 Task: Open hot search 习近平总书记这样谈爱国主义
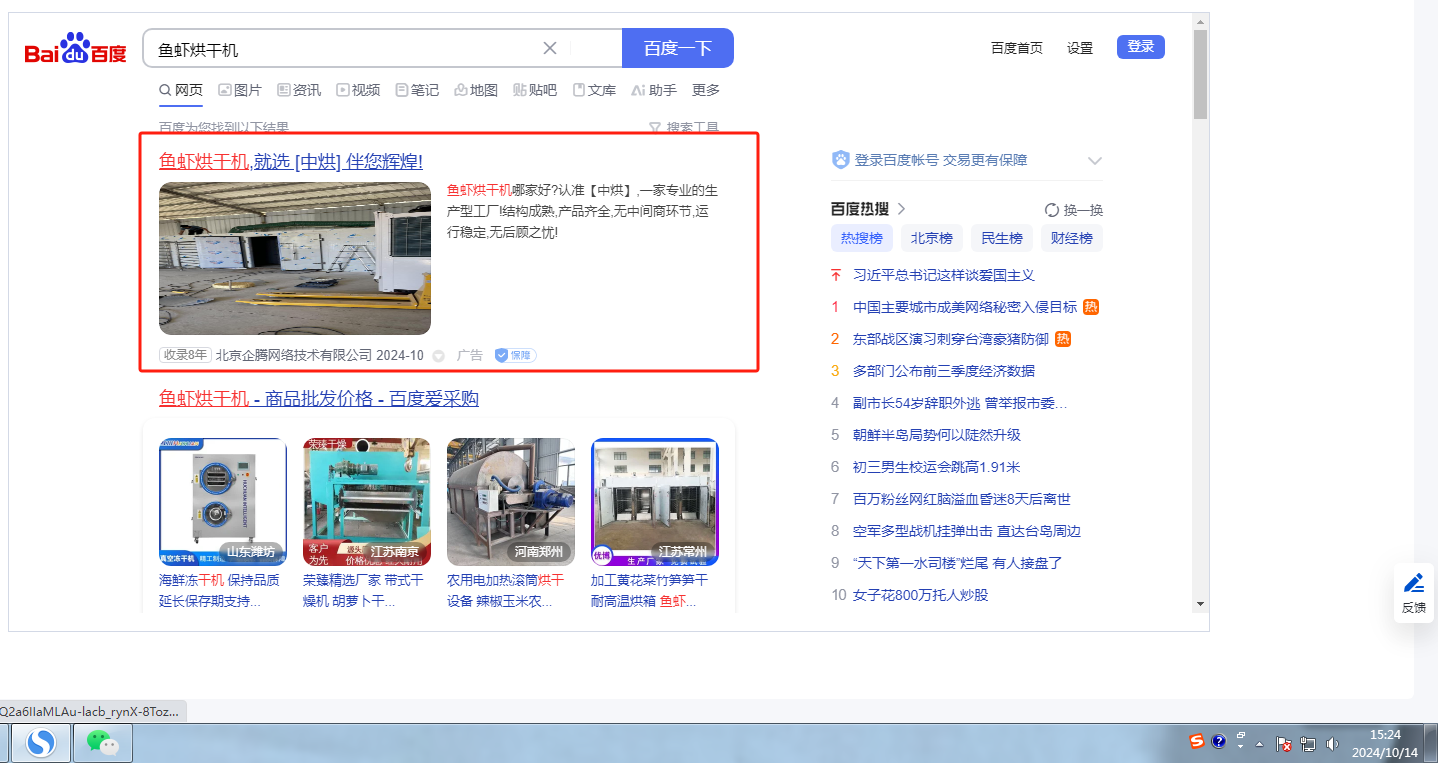944,275
